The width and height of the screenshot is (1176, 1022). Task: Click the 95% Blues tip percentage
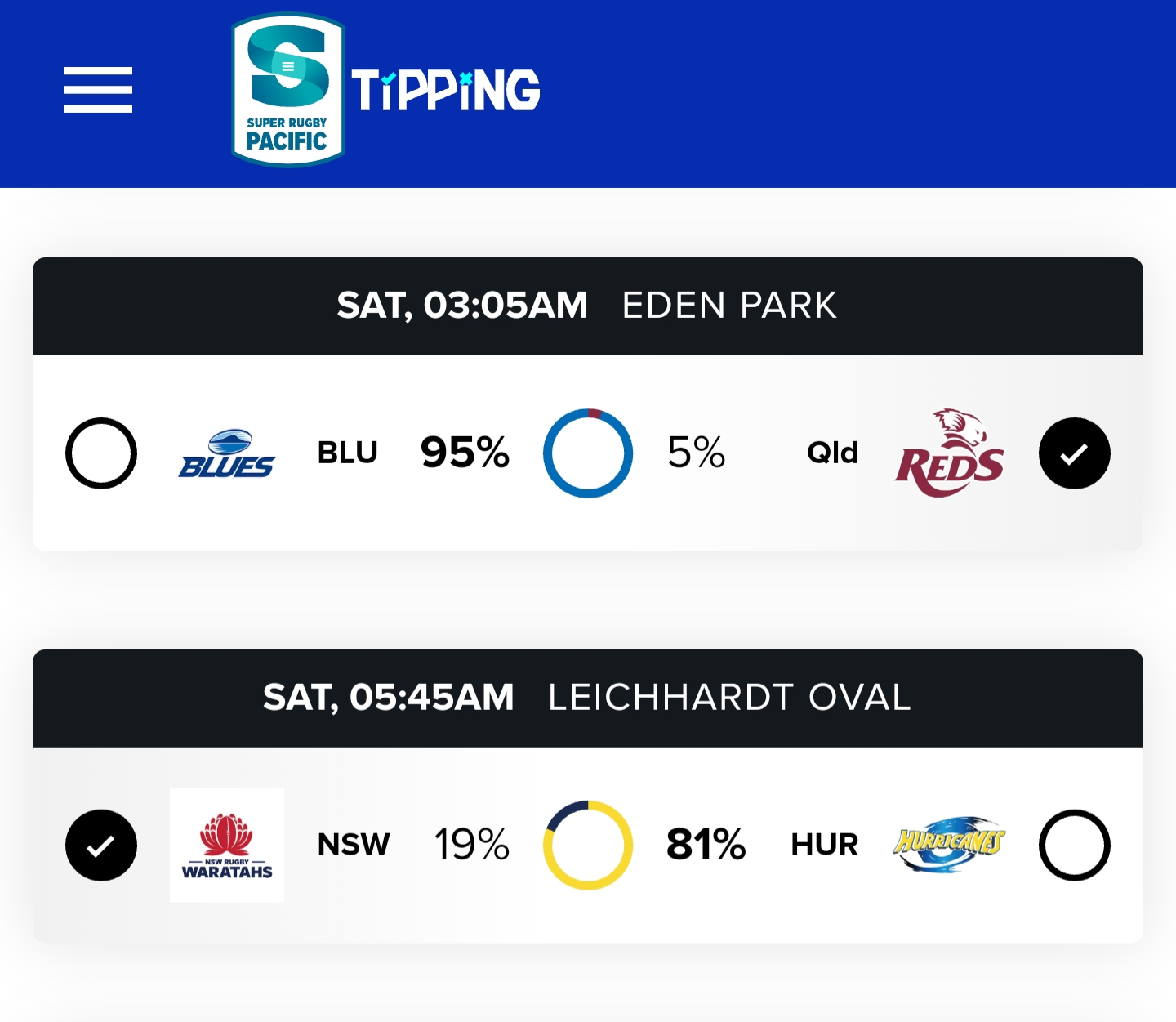[x=465, y=453]
